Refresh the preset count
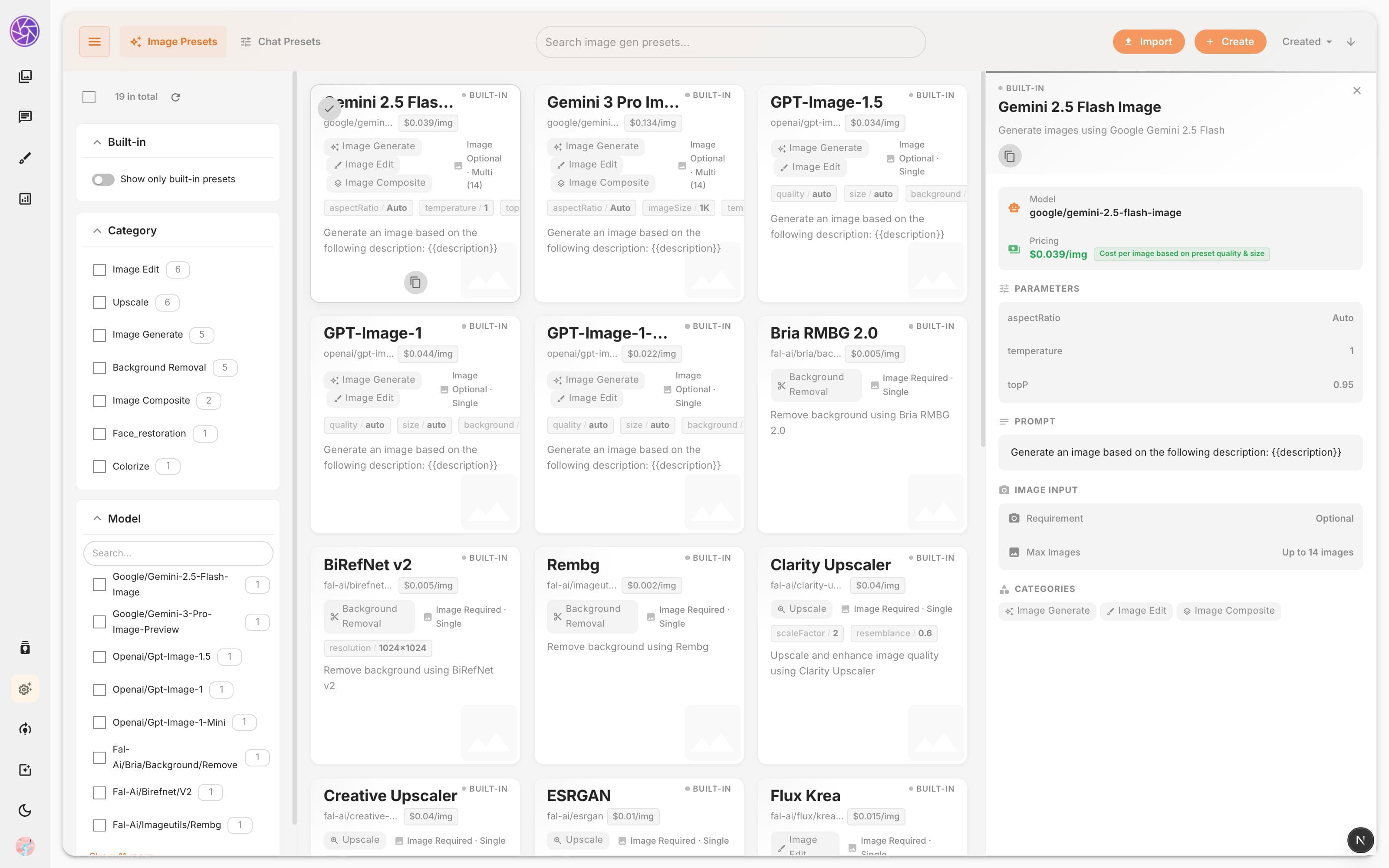This screenshot has width=1389, height=868. click(x=176, y=97)
